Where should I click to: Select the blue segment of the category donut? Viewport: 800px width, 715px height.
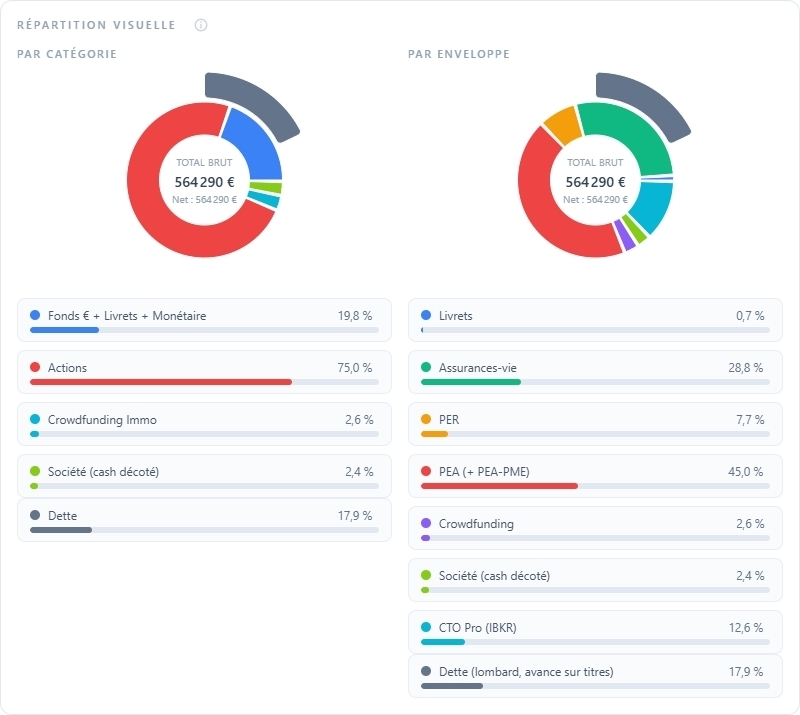pyautogui.click(x=255, y=145)
